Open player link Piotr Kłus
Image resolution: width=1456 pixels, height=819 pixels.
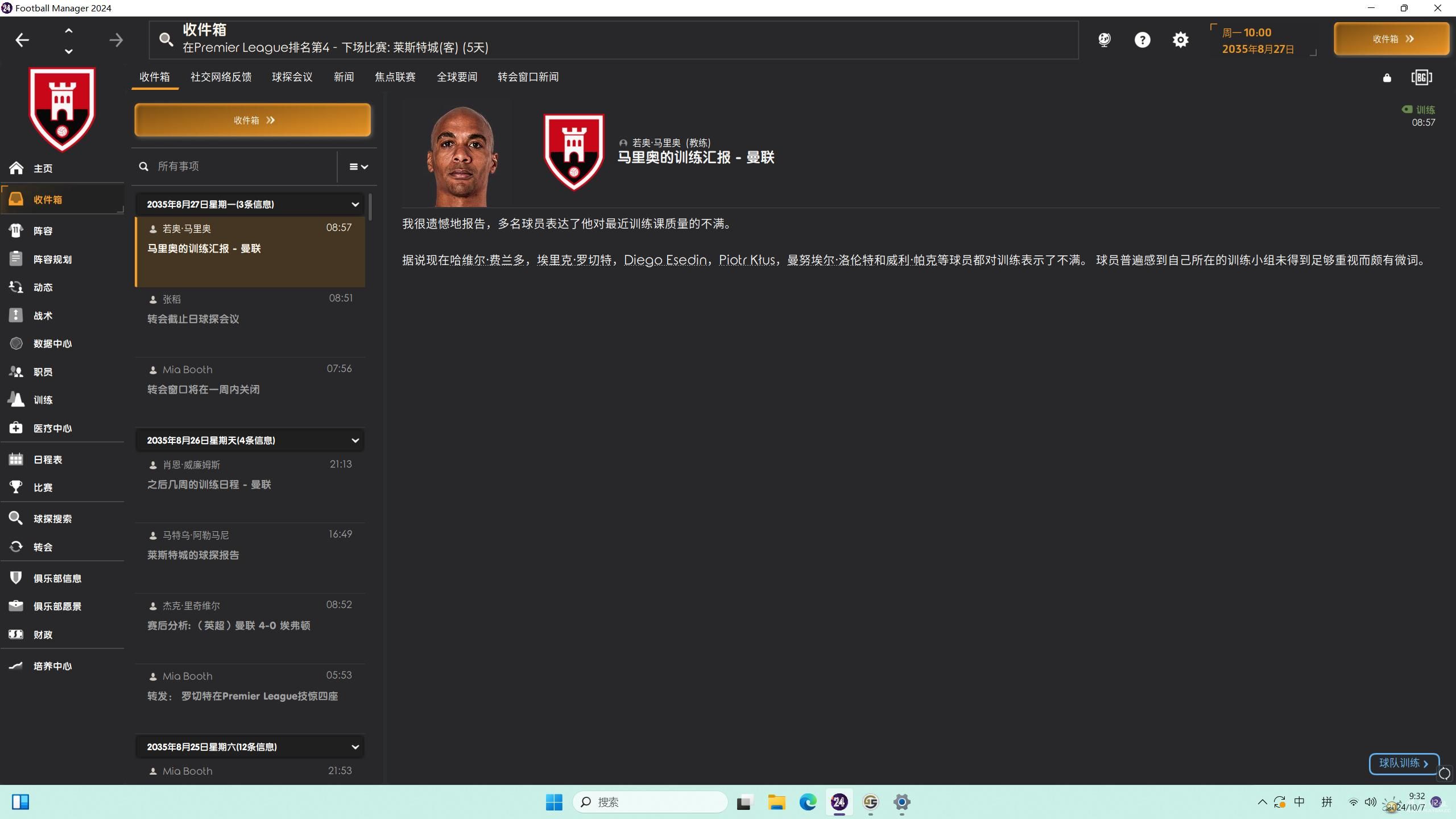747,260
